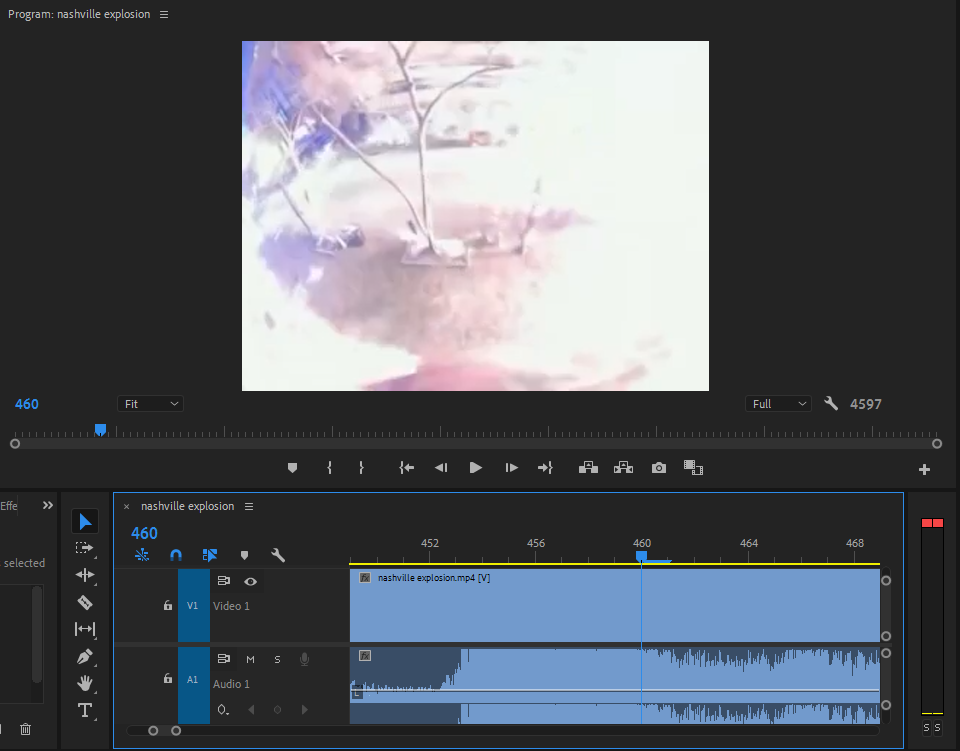Viewport: 960px width, 751px height.
Task: Select the Type tool
Action: pyautogui.click(x=85, y=710)
